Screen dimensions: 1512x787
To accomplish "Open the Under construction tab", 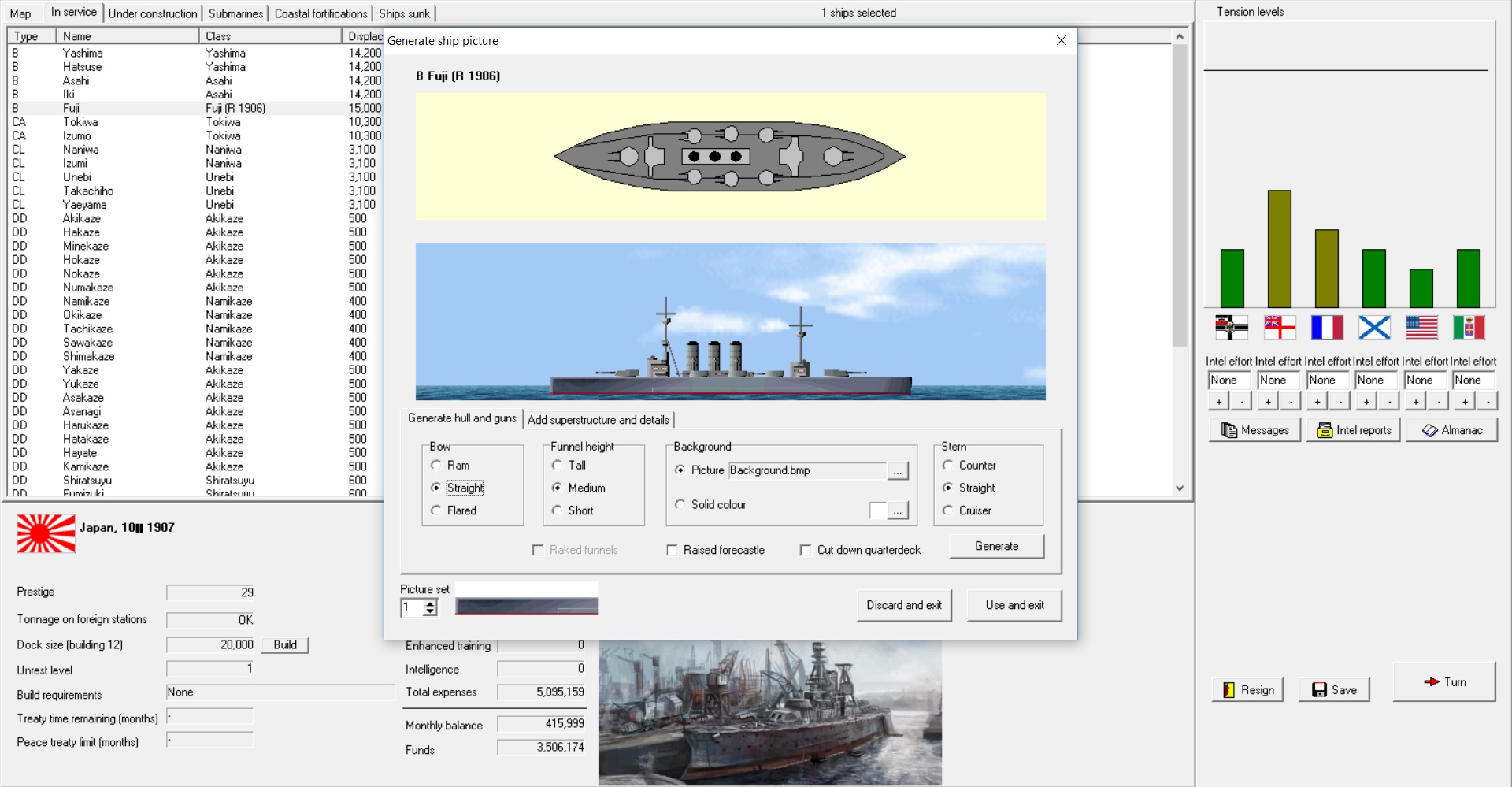I will pyautogui.click(x=153, y=13).
